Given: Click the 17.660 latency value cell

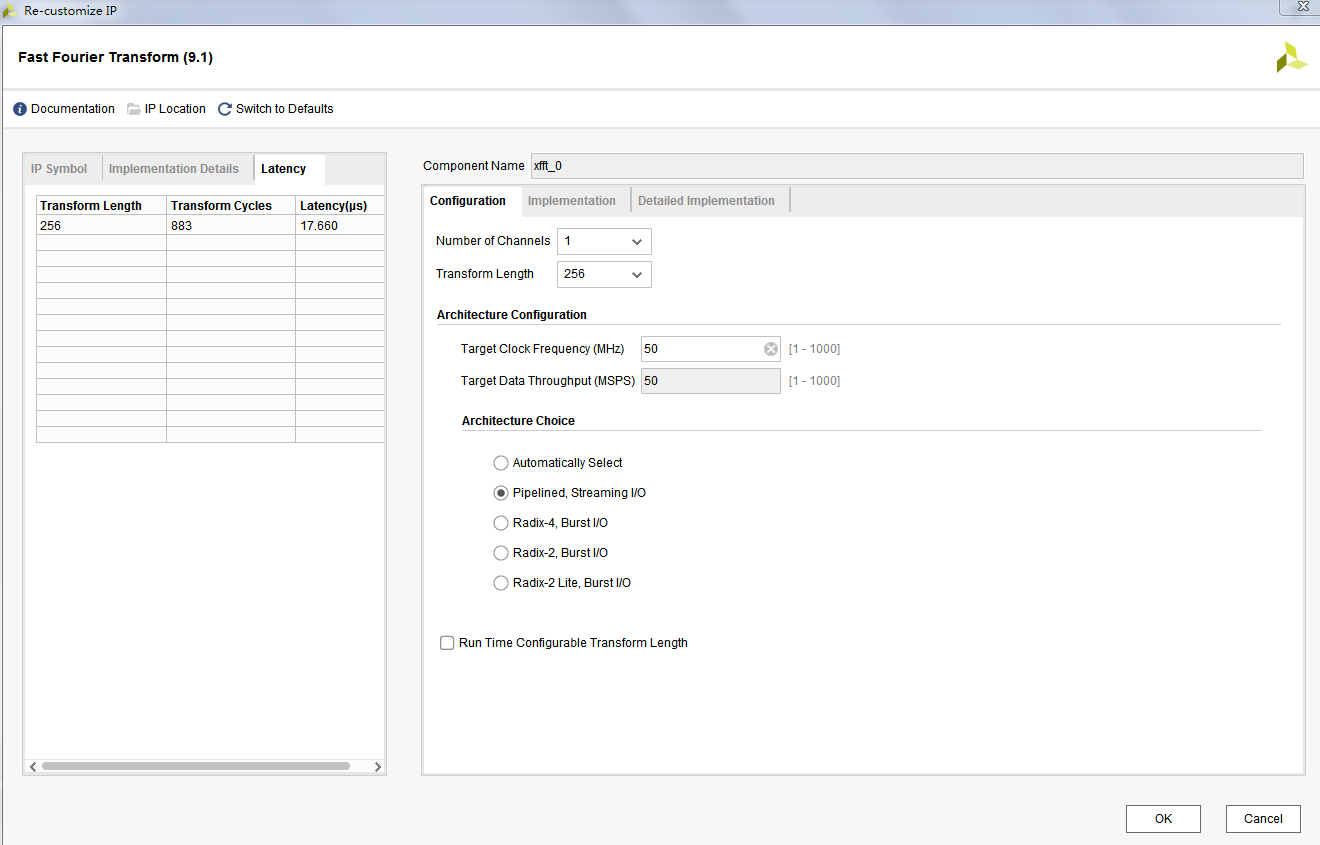Looking at the screenshot, I should click(x=340, y=226).
